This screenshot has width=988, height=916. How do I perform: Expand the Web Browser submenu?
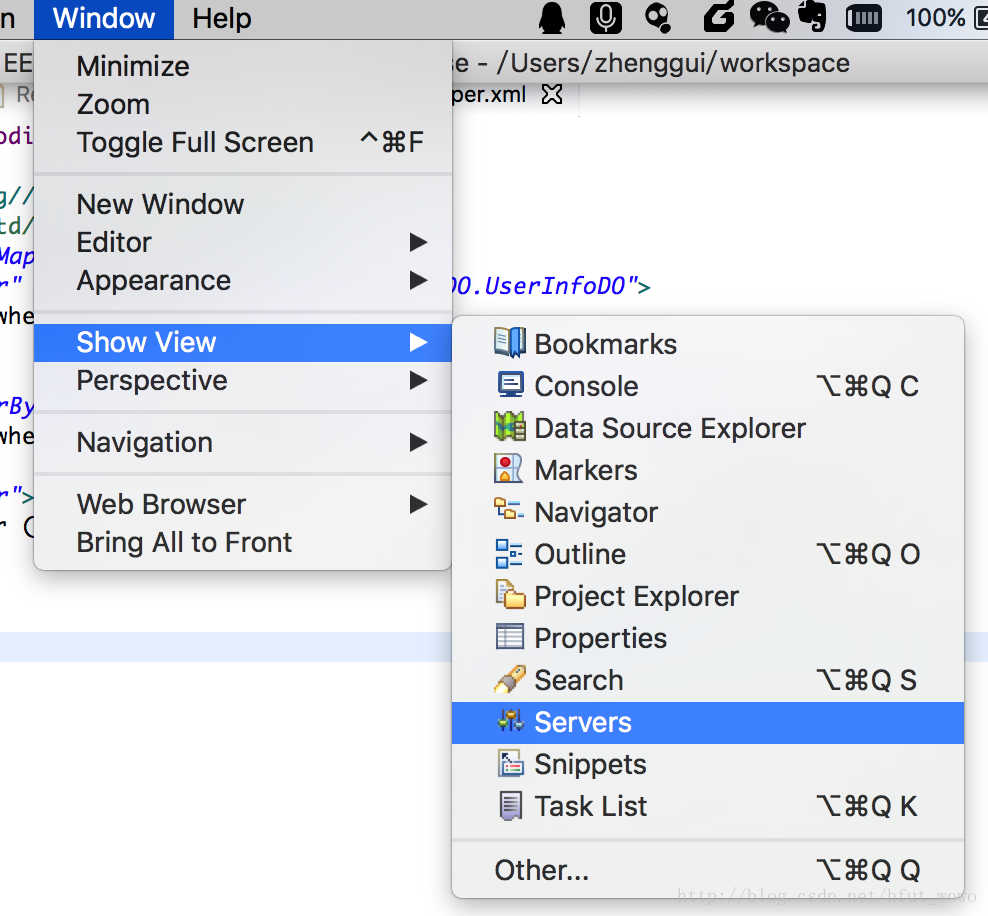point(418,504)
